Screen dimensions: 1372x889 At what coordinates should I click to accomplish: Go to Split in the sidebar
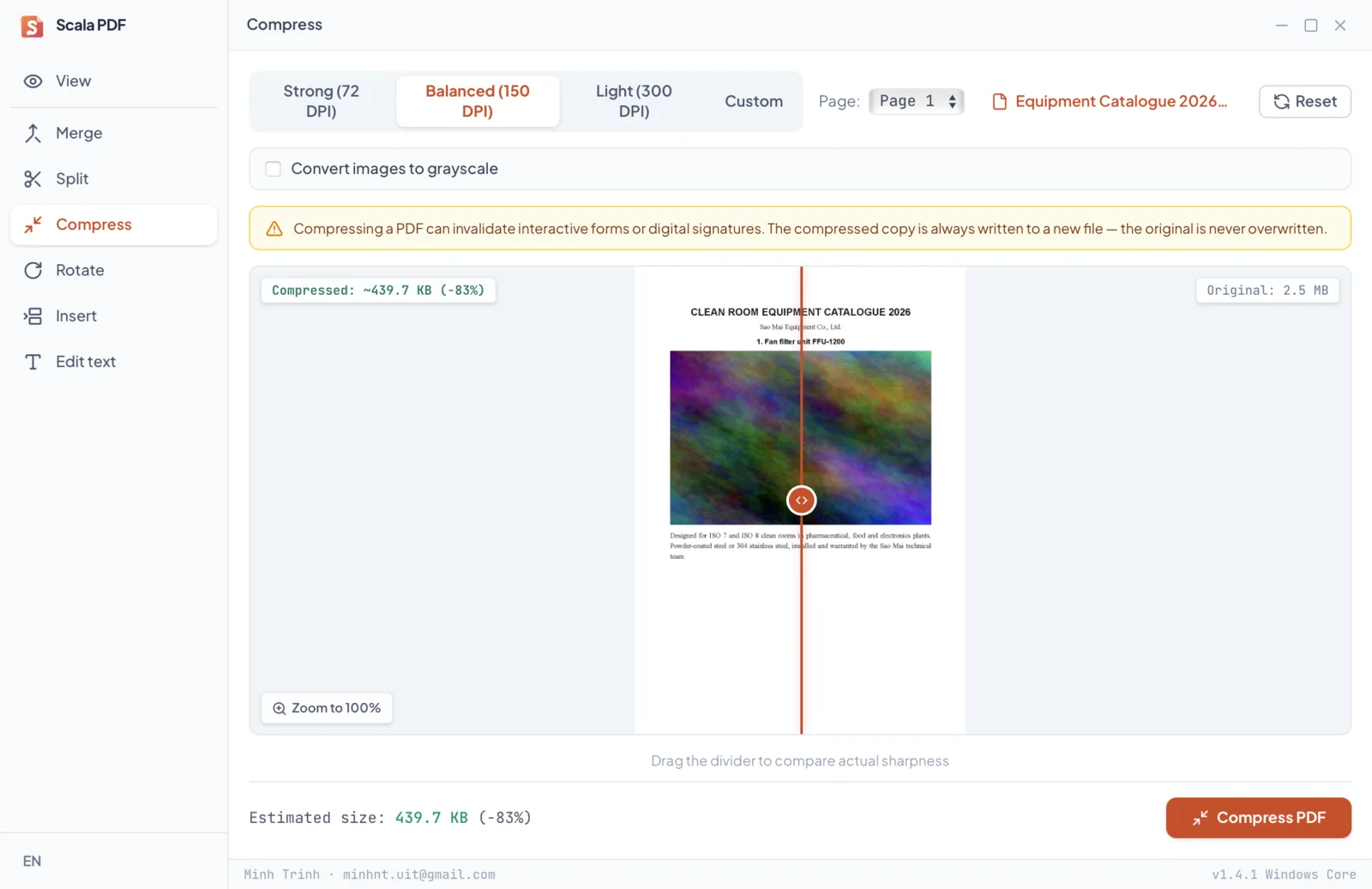113,178
